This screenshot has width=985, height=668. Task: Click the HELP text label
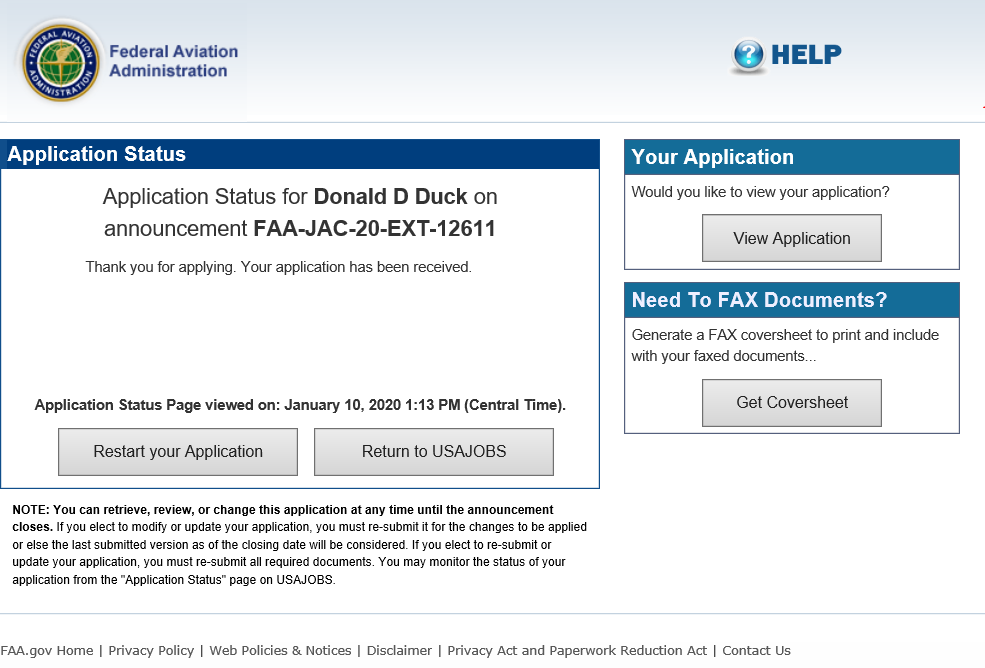point(806,55)
